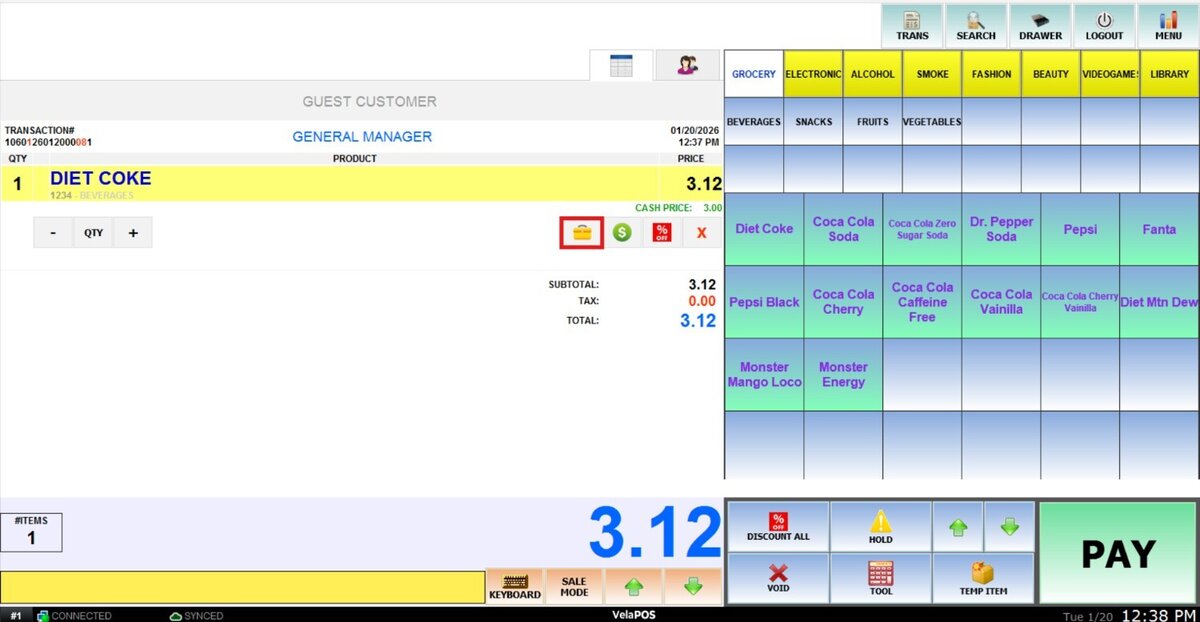Click the 12:38 PM clock
Screen dimensions: 1200x622
tap(1158, 614)
